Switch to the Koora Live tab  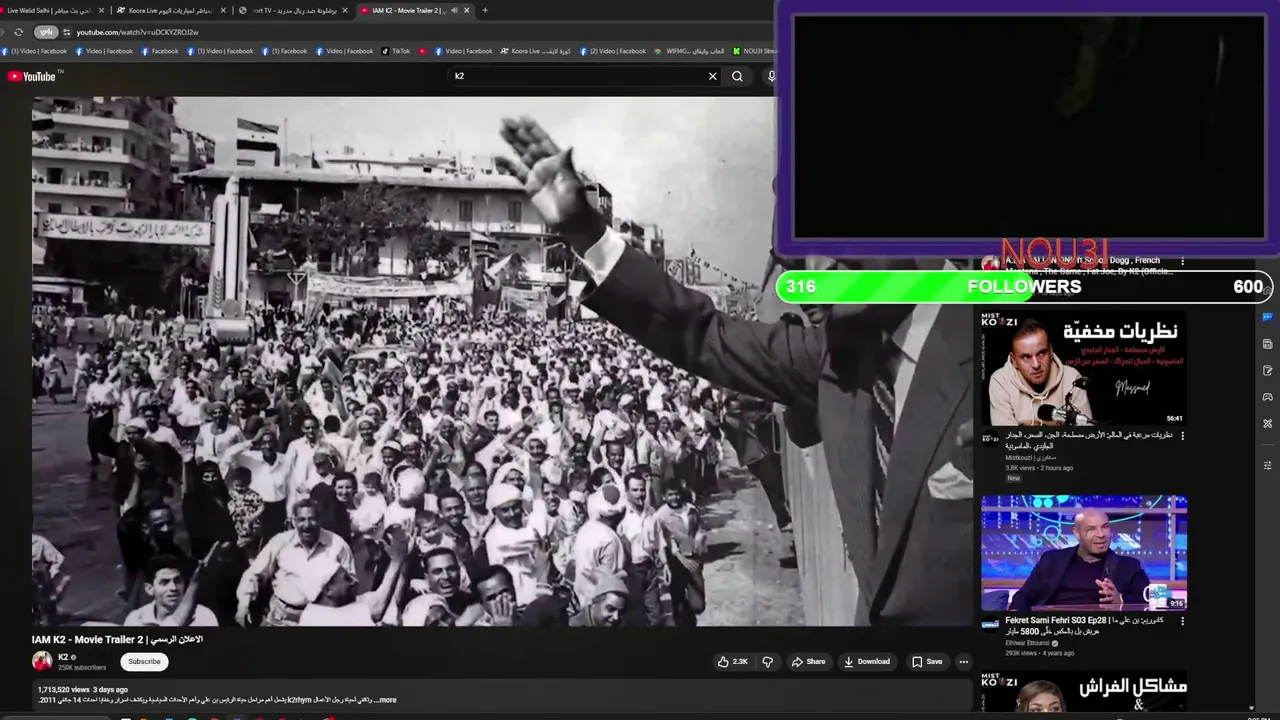[x=170, y=10]
